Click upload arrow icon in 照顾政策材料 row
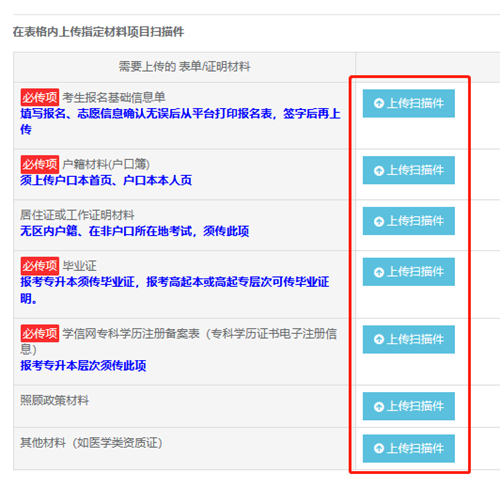 (x=379, y=407)
